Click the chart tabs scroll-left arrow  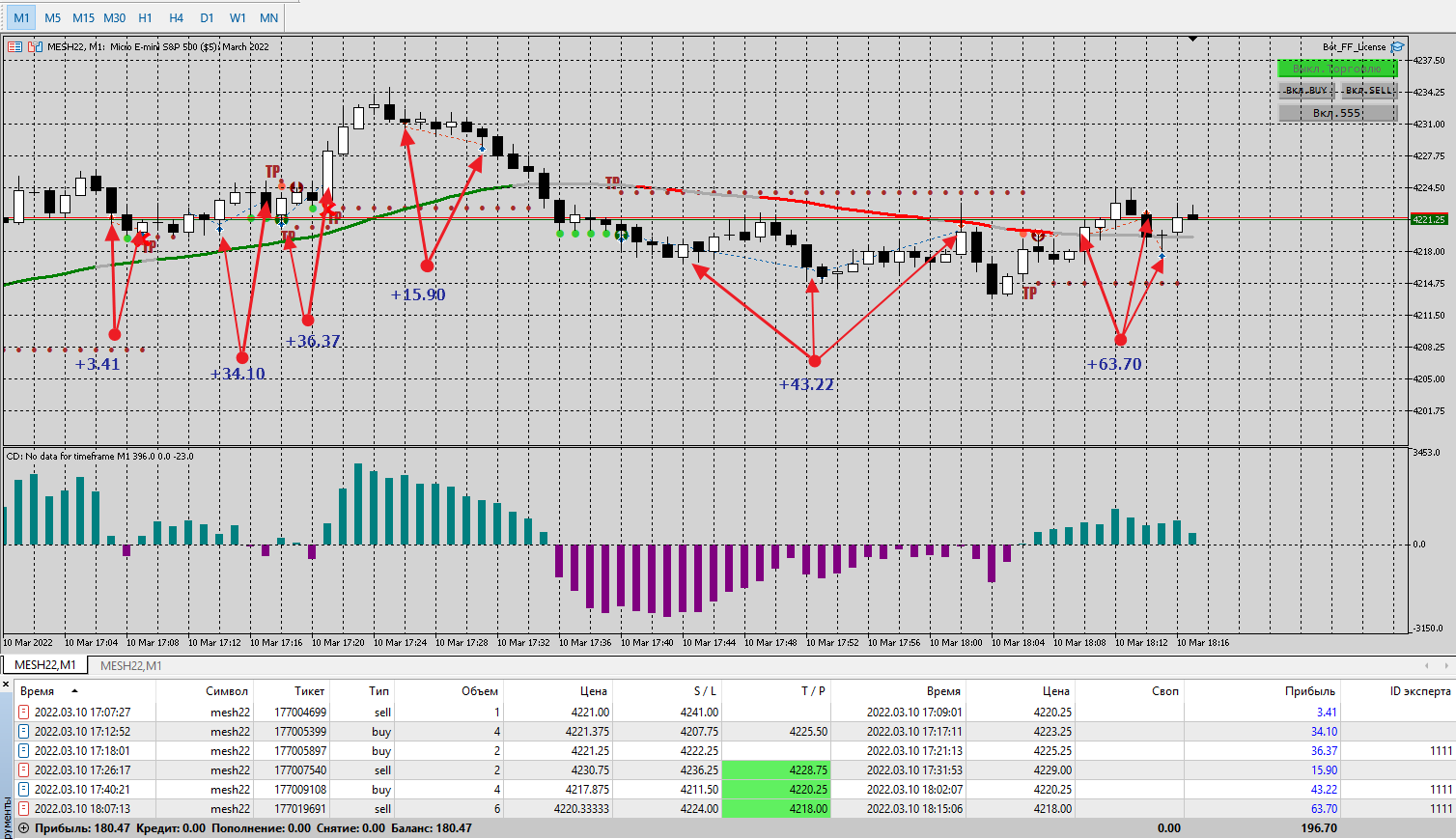[1427, 665]
